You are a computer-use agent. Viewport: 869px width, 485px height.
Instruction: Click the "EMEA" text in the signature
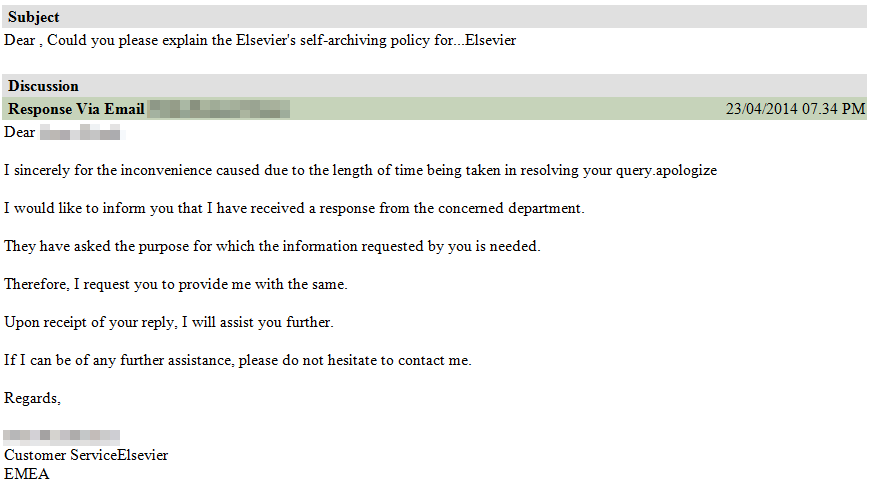pos(27,474)
